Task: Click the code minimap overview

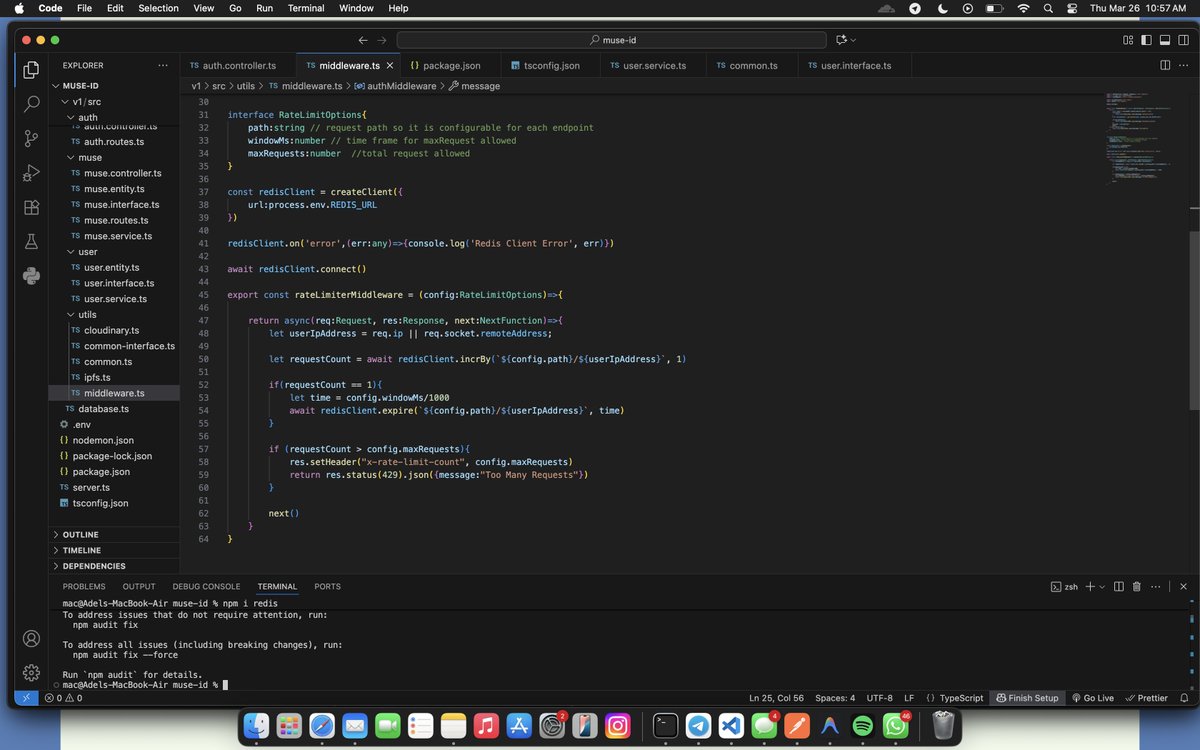Action: click(1140, 140)
